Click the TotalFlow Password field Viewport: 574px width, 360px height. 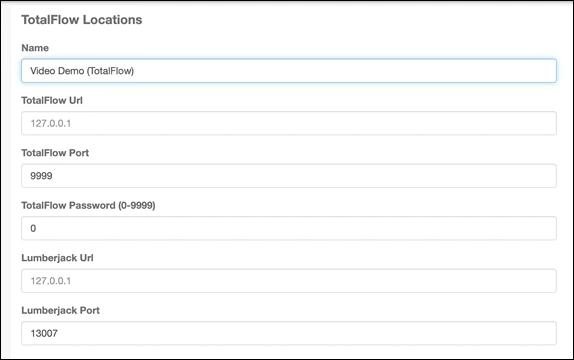pyautogui.click(x=289, y=228)
